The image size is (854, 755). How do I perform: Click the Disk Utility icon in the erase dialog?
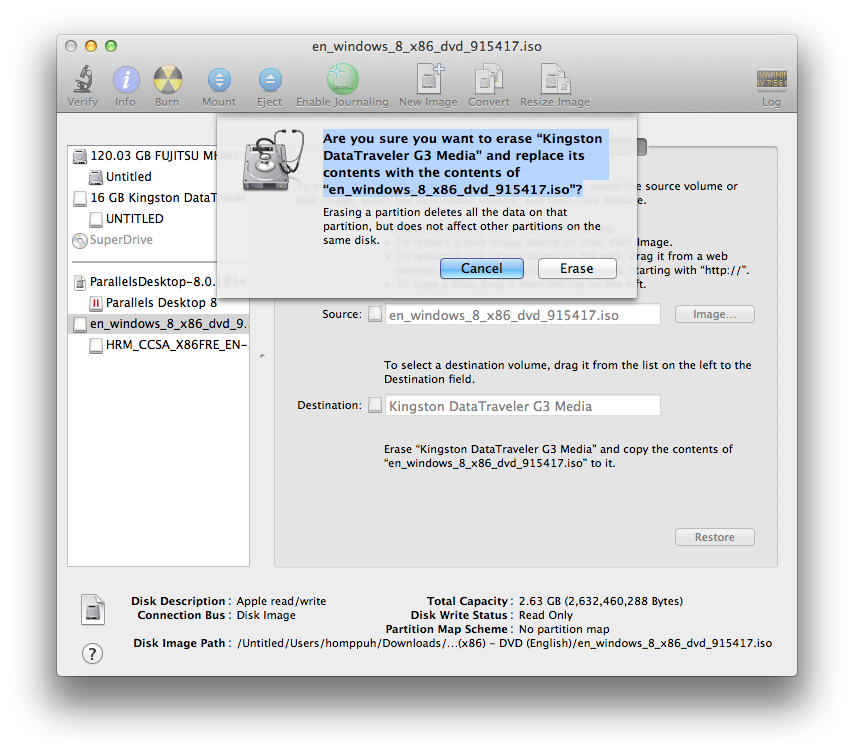272,160
